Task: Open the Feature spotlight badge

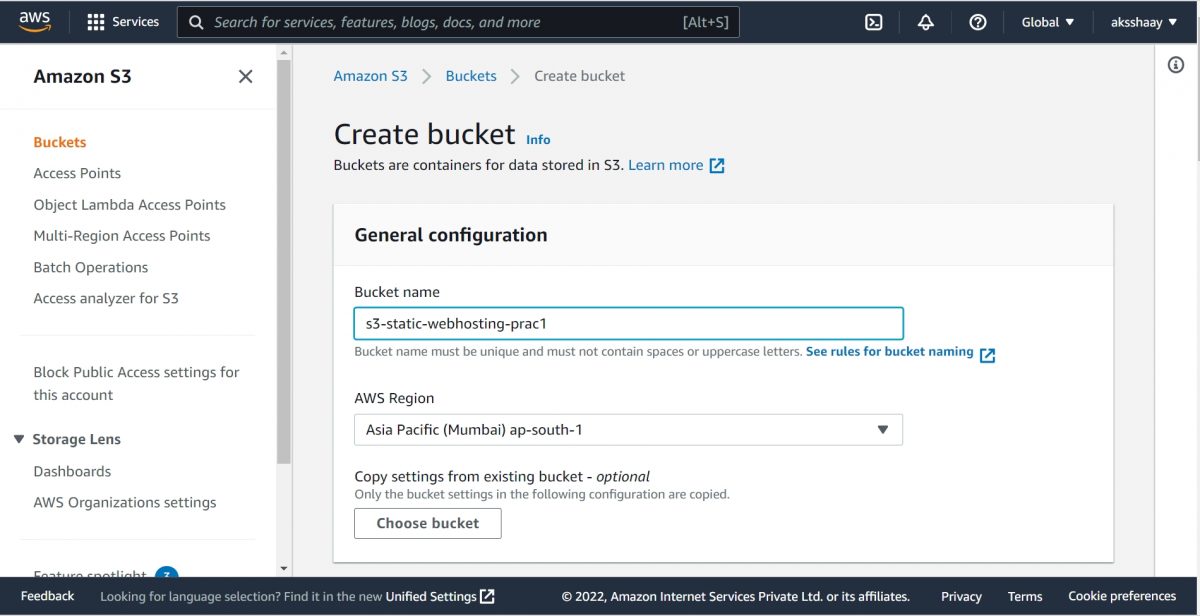Action: coord(167,576)
